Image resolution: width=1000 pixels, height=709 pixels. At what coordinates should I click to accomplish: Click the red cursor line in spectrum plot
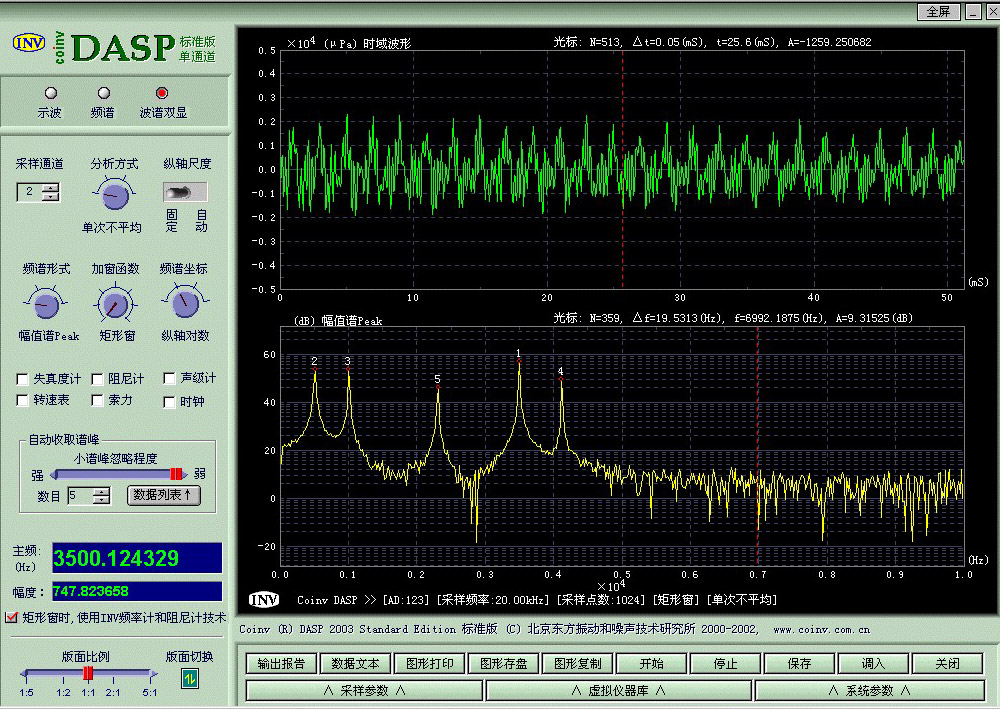point(758,446)
